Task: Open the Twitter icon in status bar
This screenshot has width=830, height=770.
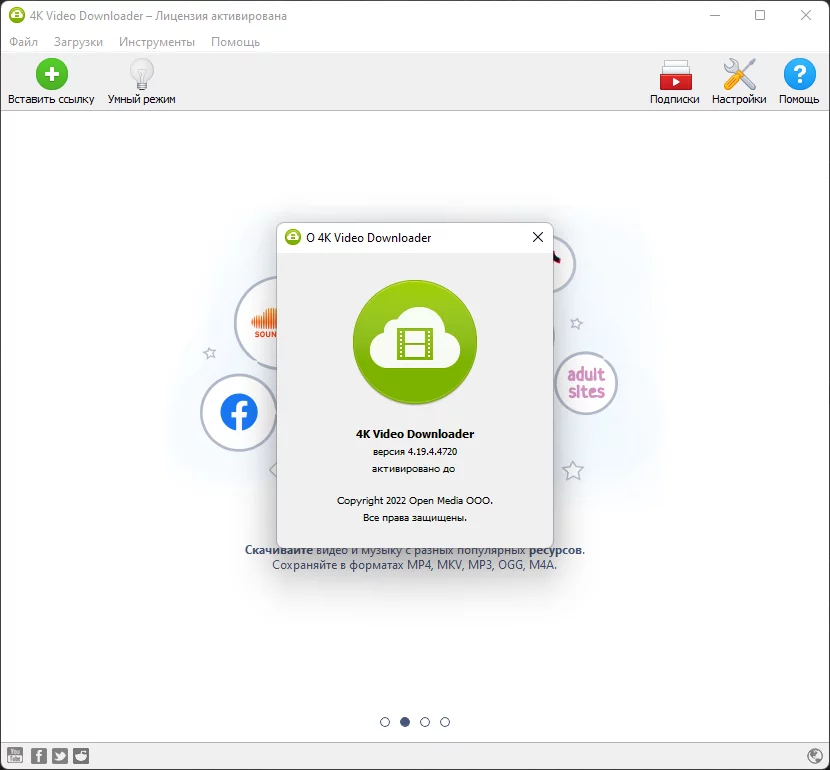Action: (x=60, y=755)
